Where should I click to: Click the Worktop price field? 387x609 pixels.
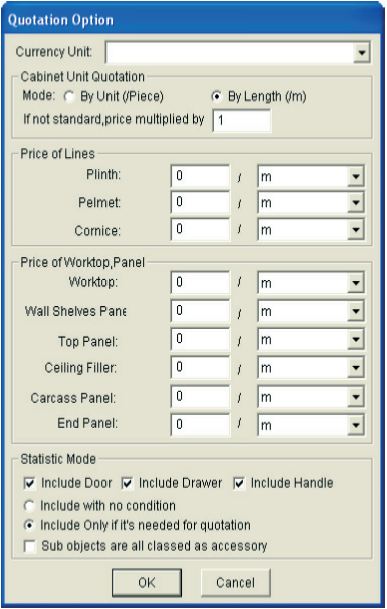click(x=200, y=282)
